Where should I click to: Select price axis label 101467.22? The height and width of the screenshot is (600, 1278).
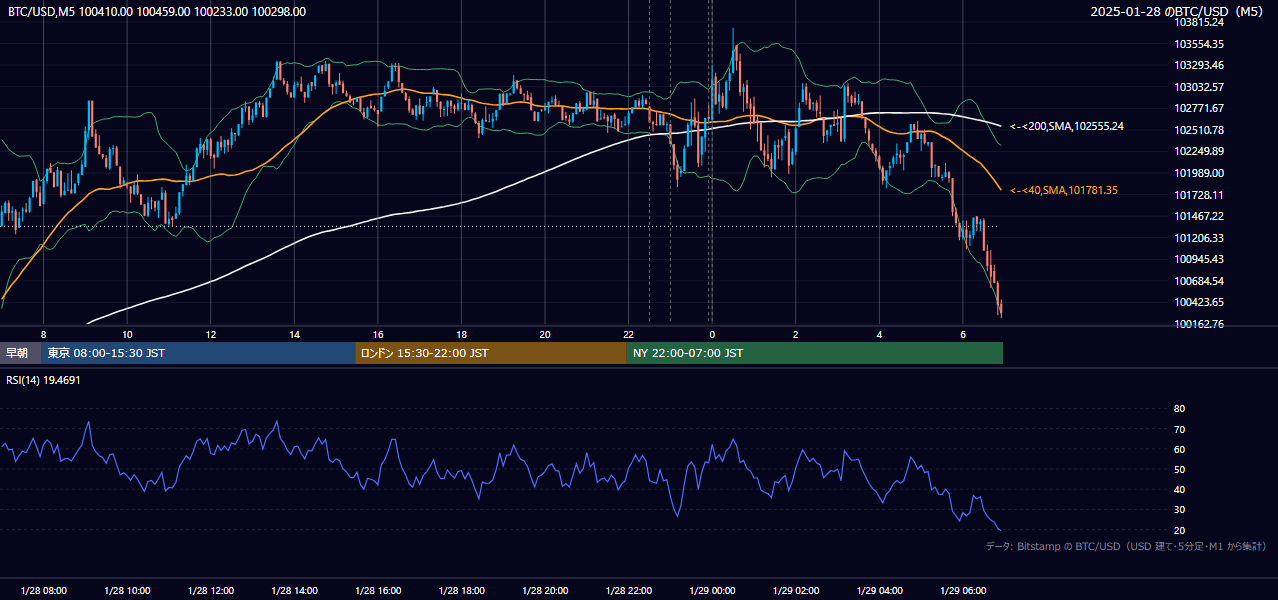1199,216
